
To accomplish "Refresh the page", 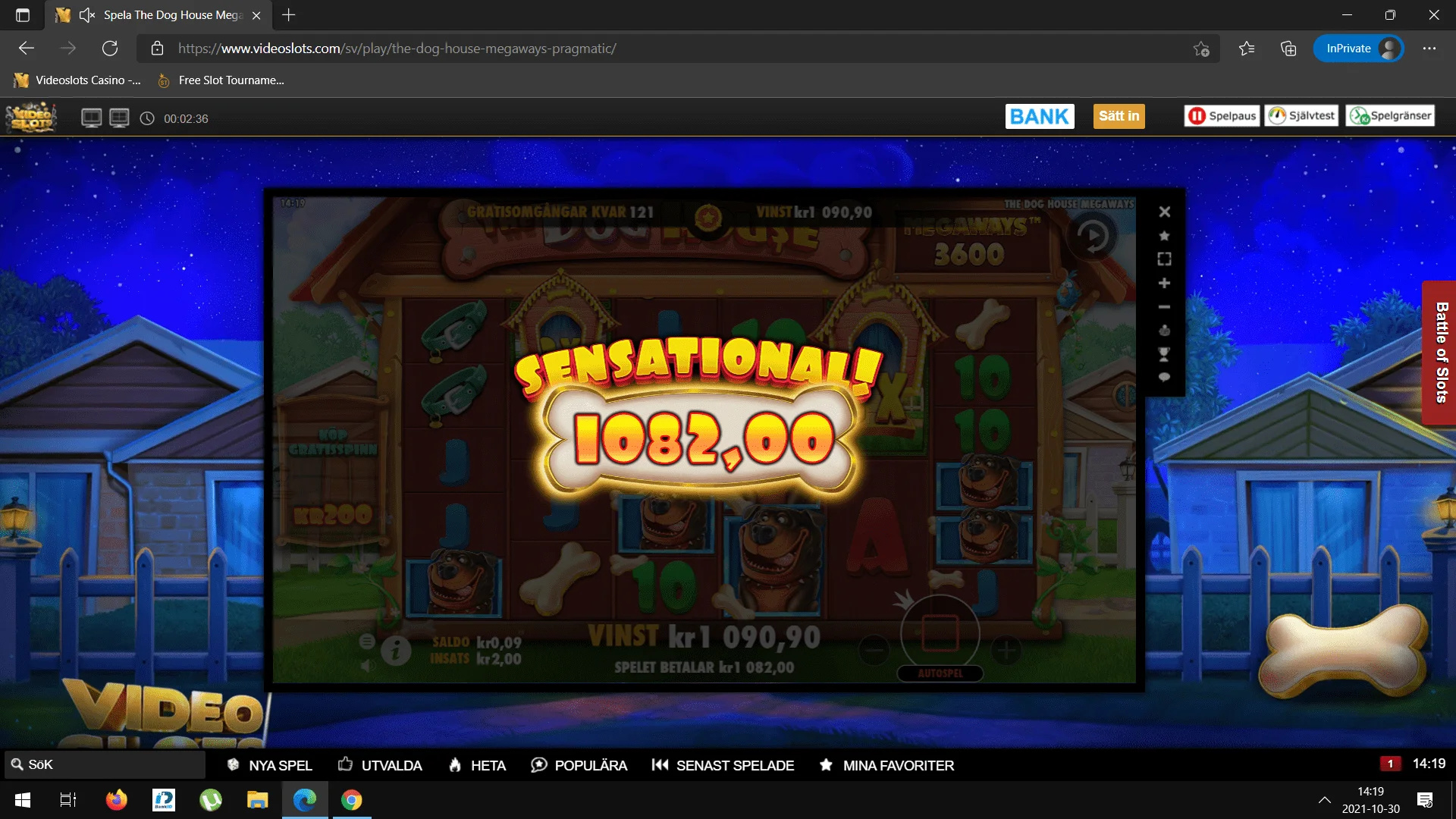I will point(110,49).
